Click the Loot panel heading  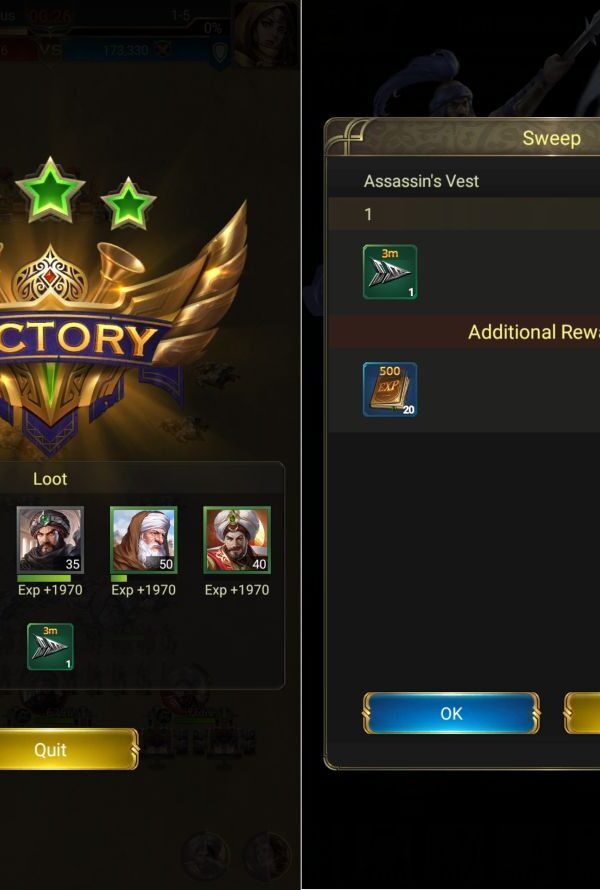point(50,478)
